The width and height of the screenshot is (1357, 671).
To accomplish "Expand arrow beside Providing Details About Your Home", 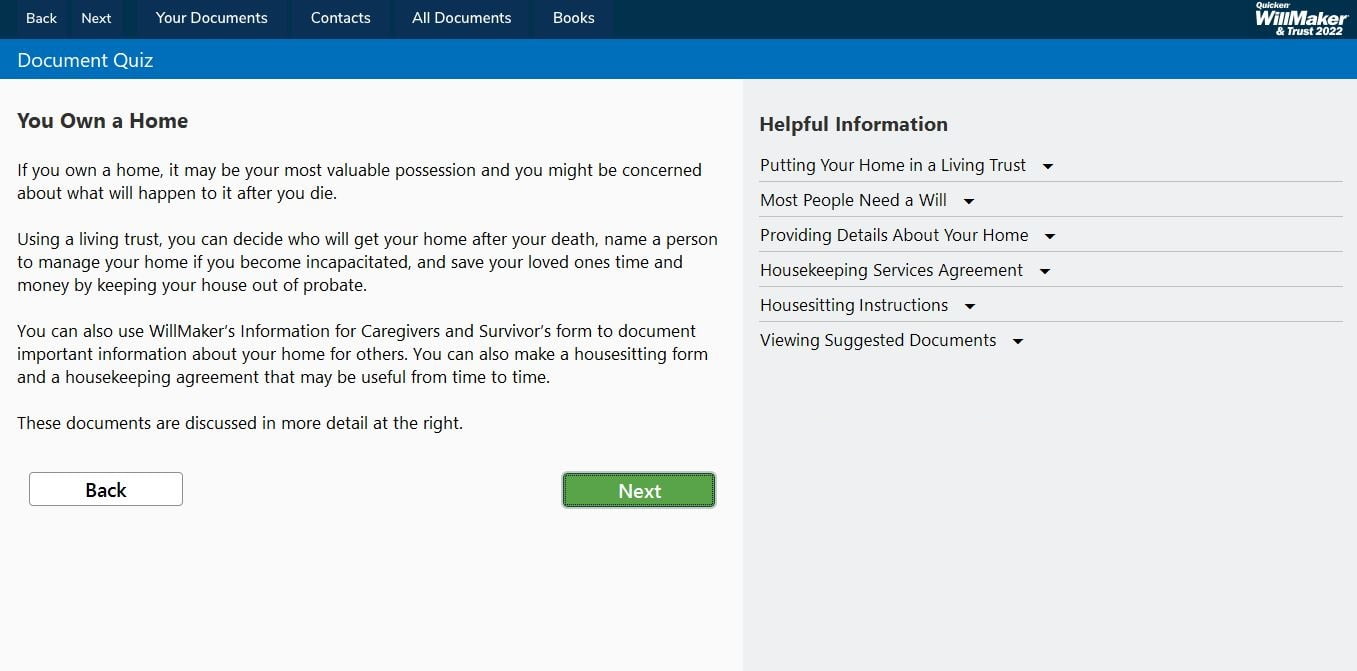I will (x=1050, y=237).
